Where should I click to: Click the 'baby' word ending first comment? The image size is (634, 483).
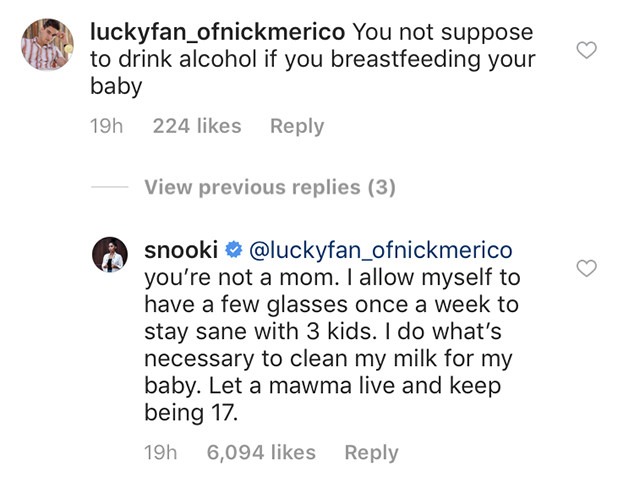tap(116, 86)
